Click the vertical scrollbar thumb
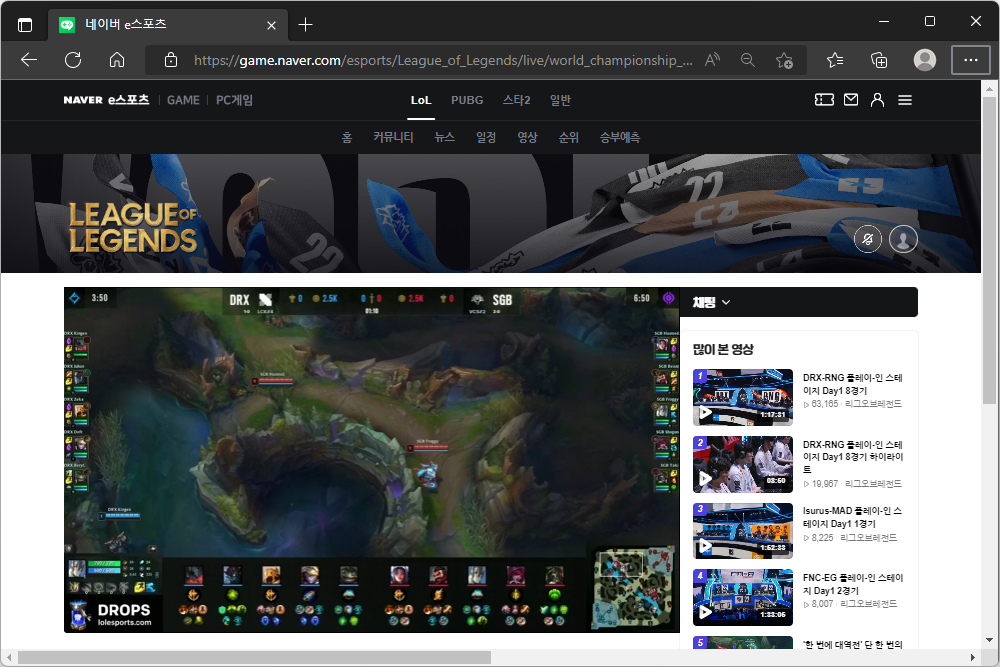Viewport: 1000px width, 667px height. pos(989,250)
